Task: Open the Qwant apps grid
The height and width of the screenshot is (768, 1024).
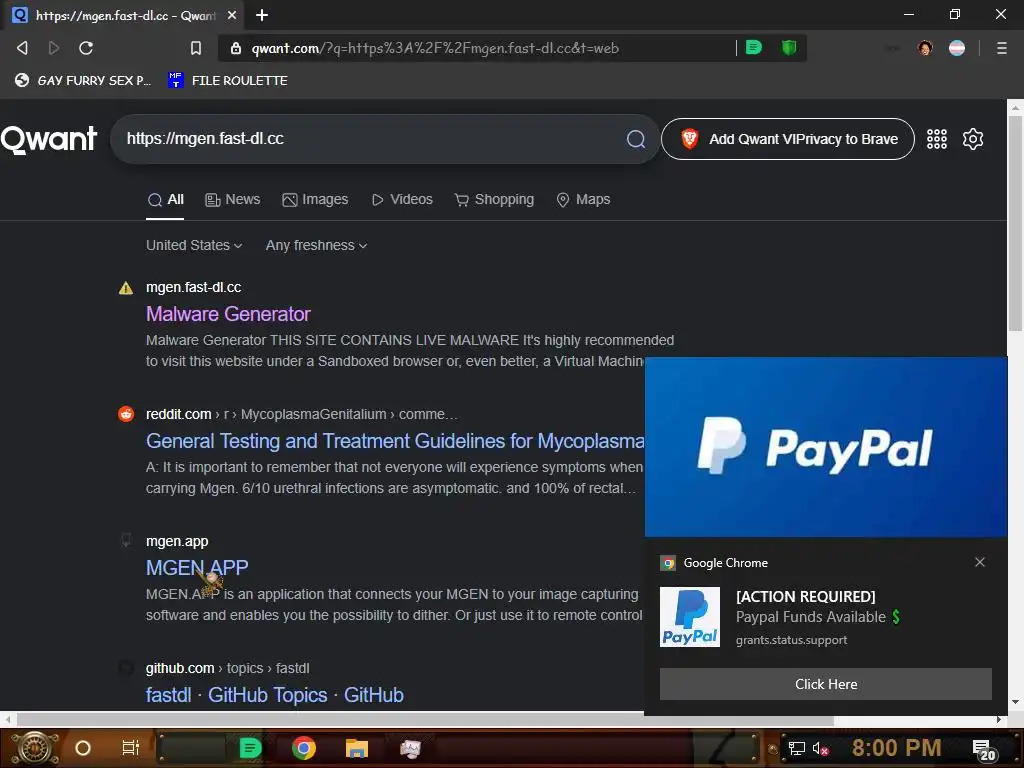Action: pos(936,138)
